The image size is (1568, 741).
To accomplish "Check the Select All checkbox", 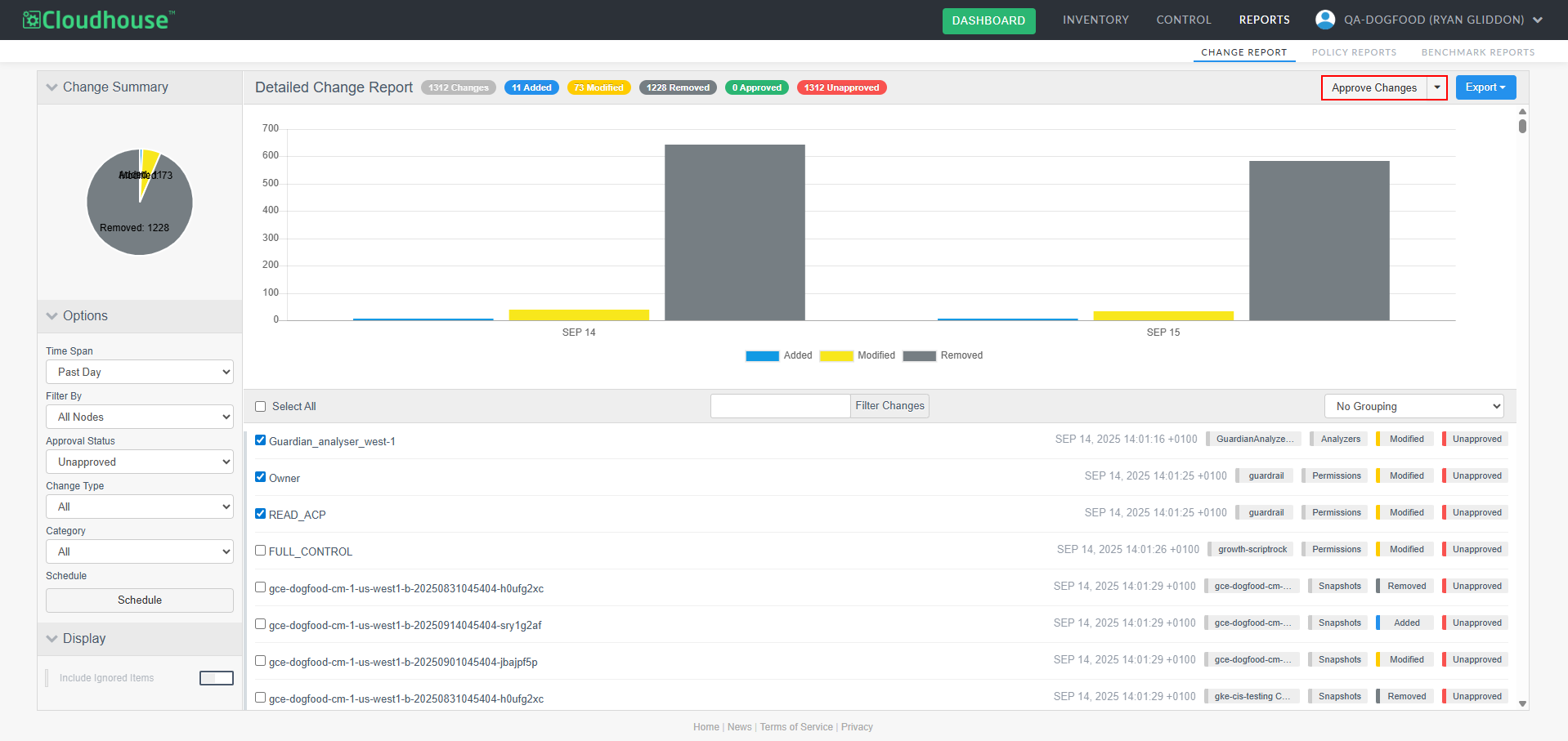I will tap(261, 407).
